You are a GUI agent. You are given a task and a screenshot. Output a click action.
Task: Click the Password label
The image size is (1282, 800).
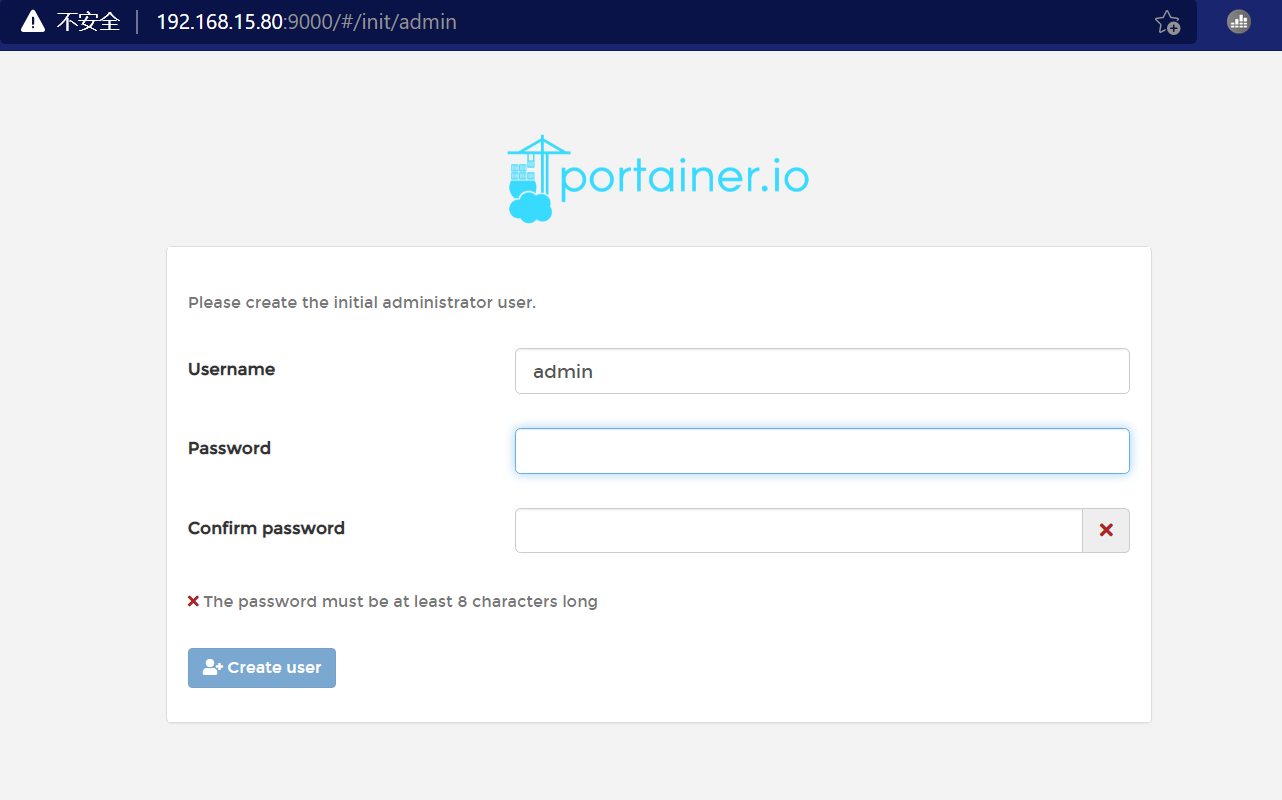[x=229, y=448]
